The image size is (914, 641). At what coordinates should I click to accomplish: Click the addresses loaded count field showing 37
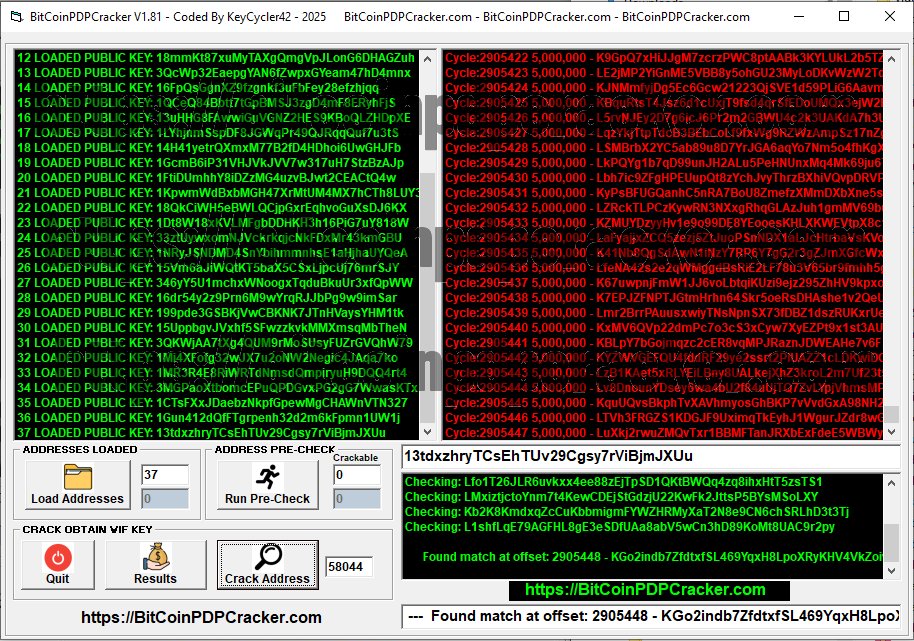click(165, 474)
